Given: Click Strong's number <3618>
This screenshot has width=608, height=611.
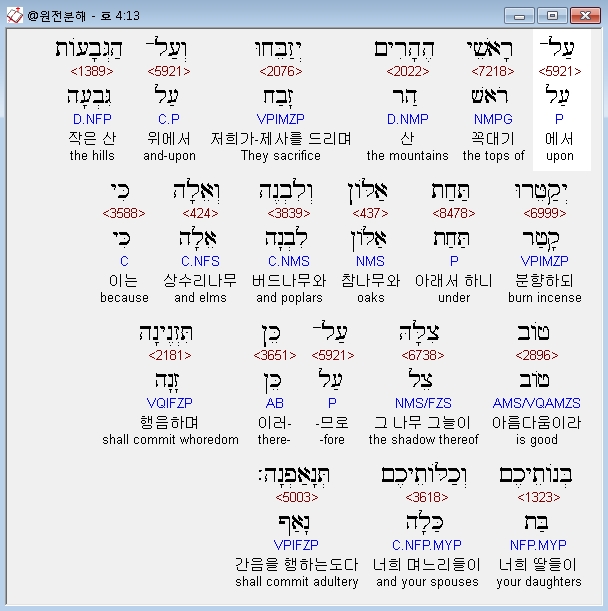Looking at the screenshot, I should [x=427, y=497].
